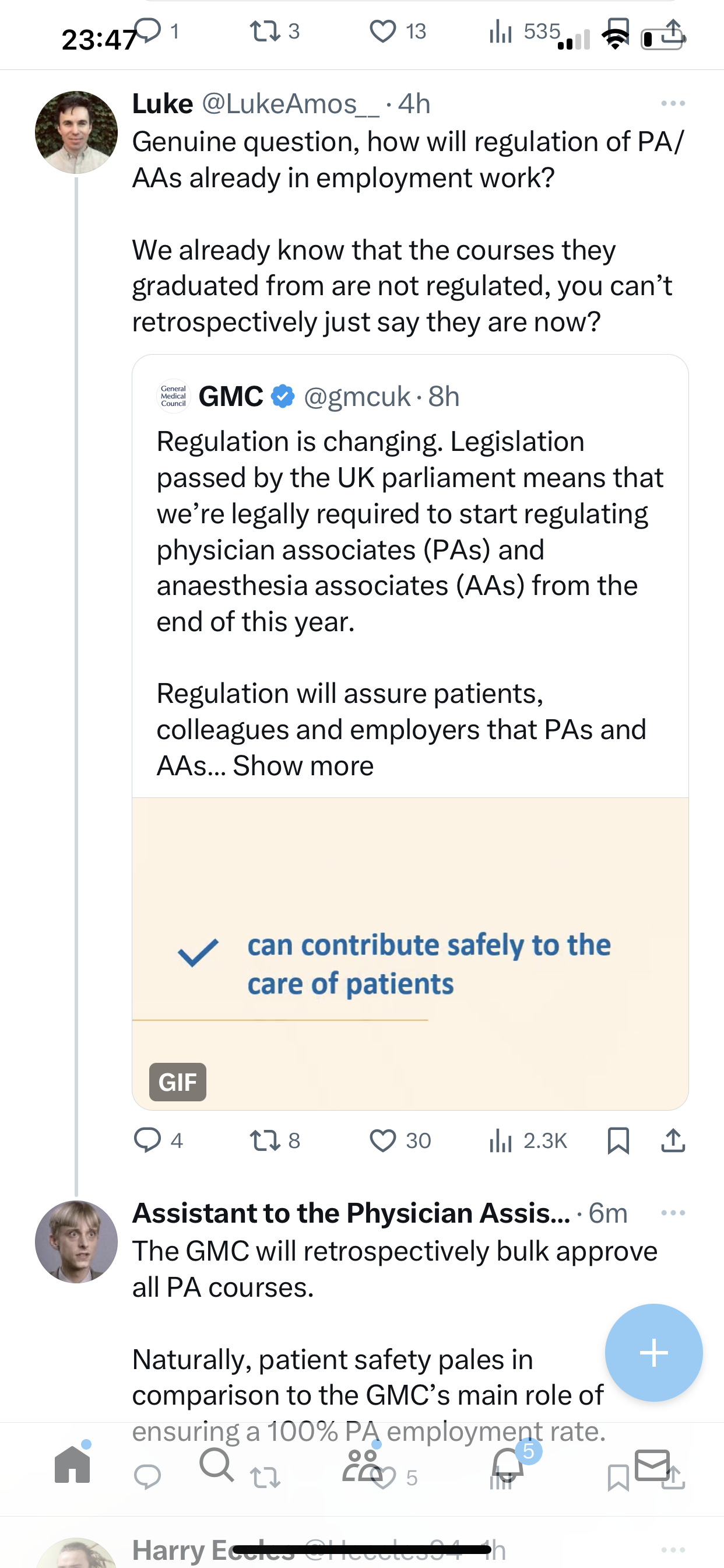The image size is (724, 1568).
Task: Open Luke's profile picture
Action: click(x=76, y=132)
